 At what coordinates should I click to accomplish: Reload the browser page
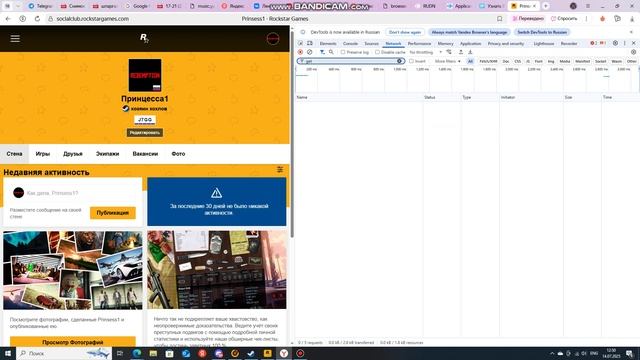click(37, 19)
